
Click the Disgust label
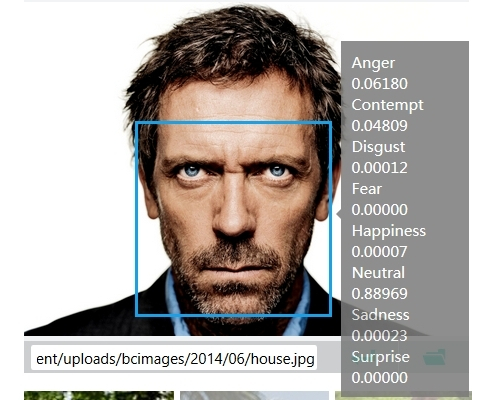click(x=378, y=147)
